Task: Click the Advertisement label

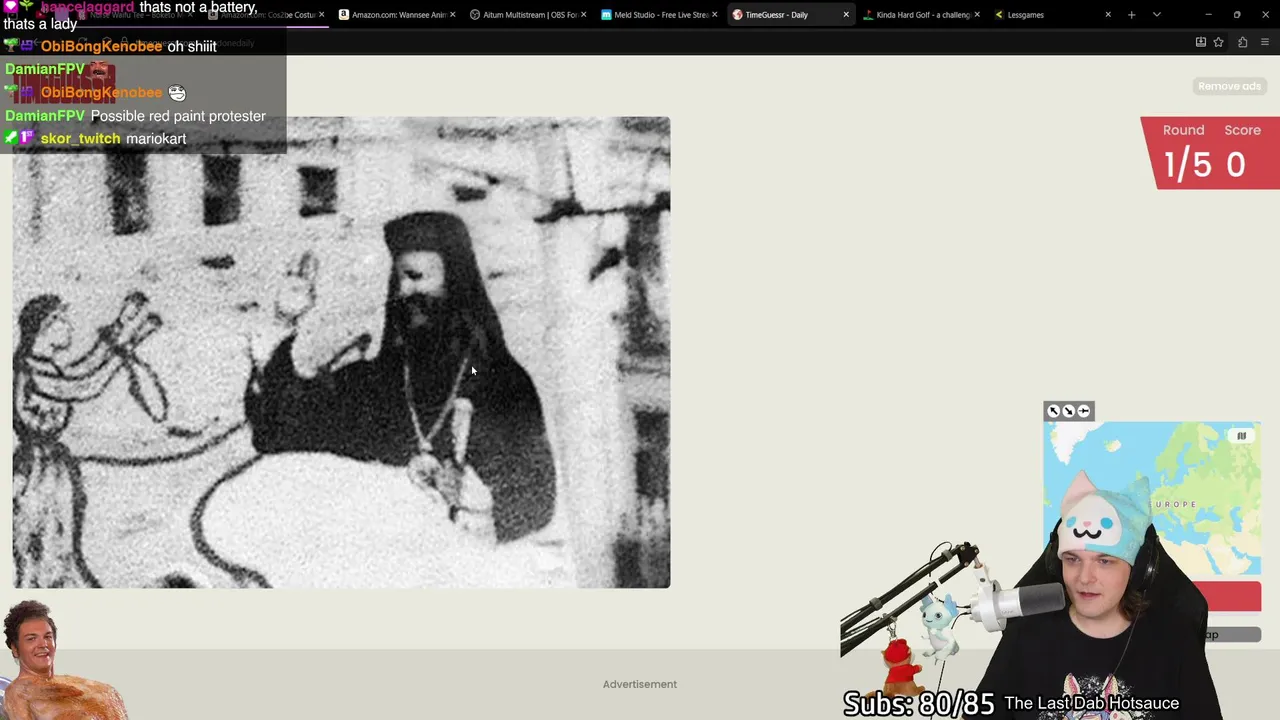Action: [640, 684]
